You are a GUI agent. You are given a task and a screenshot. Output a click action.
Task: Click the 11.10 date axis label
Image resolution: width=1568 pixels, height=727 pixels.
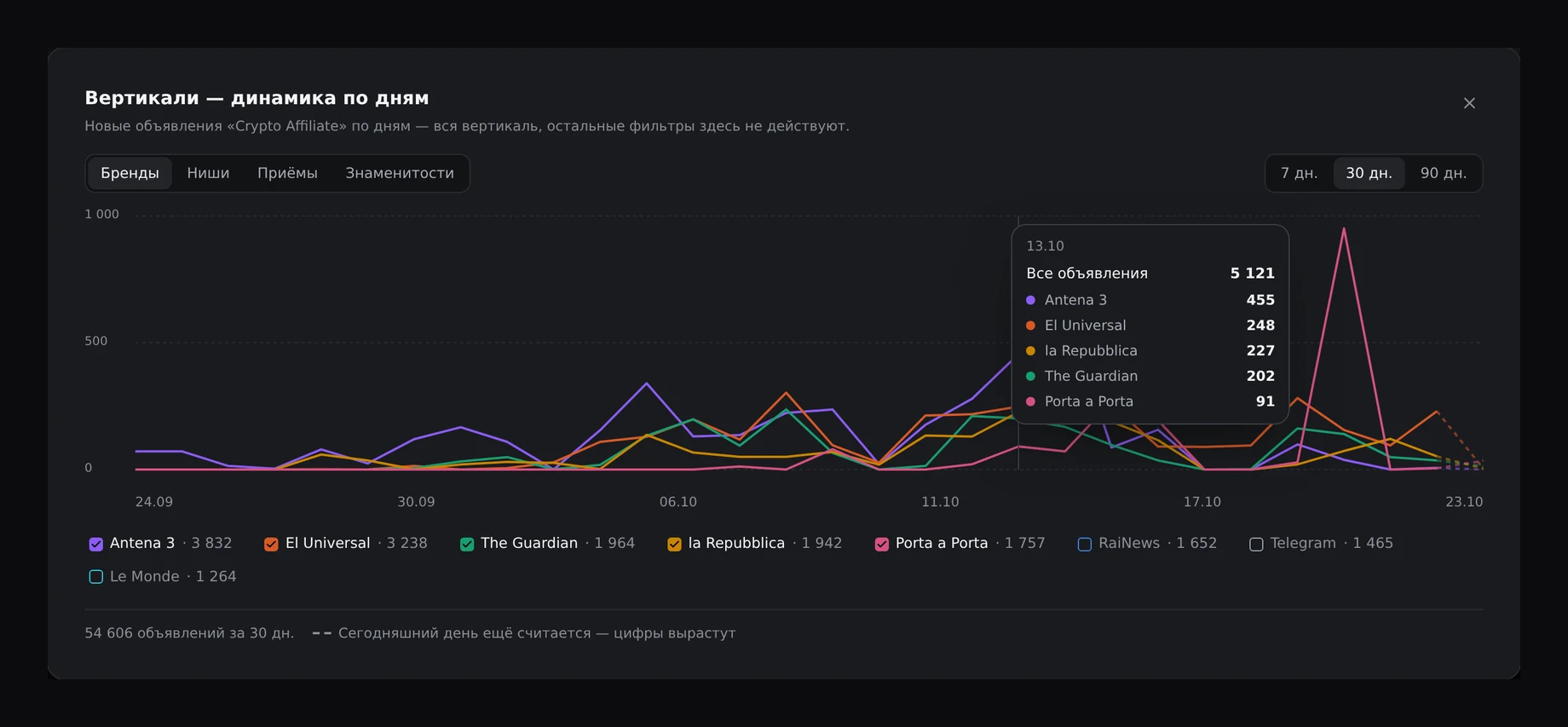pos(940,502)
